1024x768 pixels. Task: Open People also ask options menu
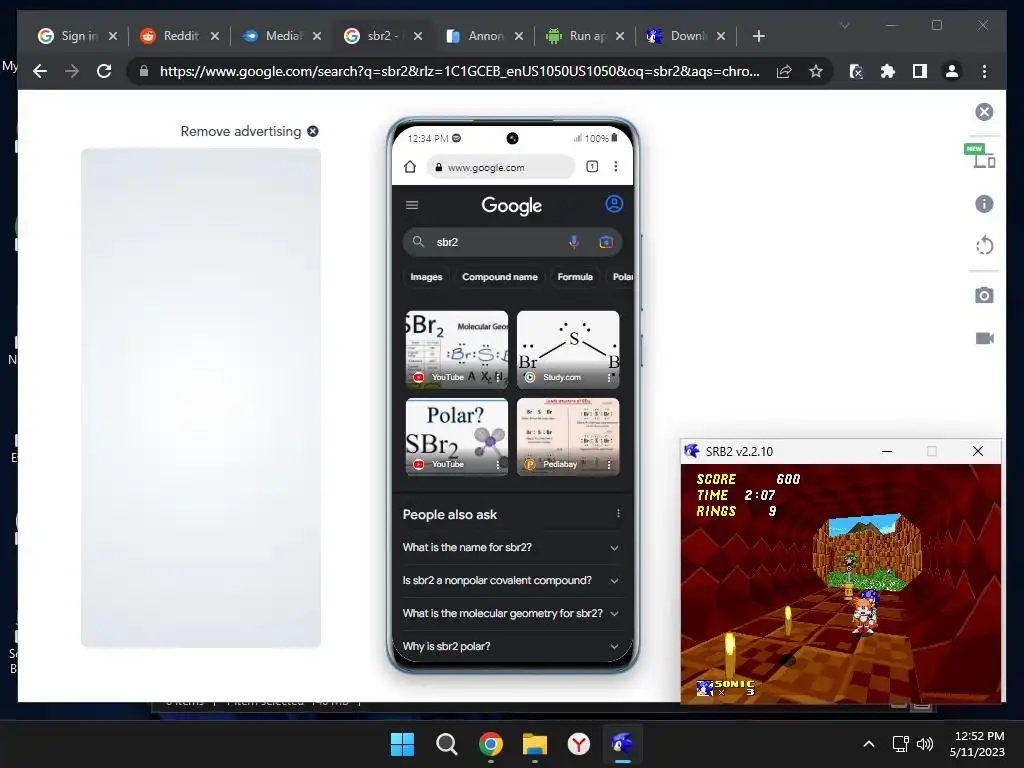point(618,514)
